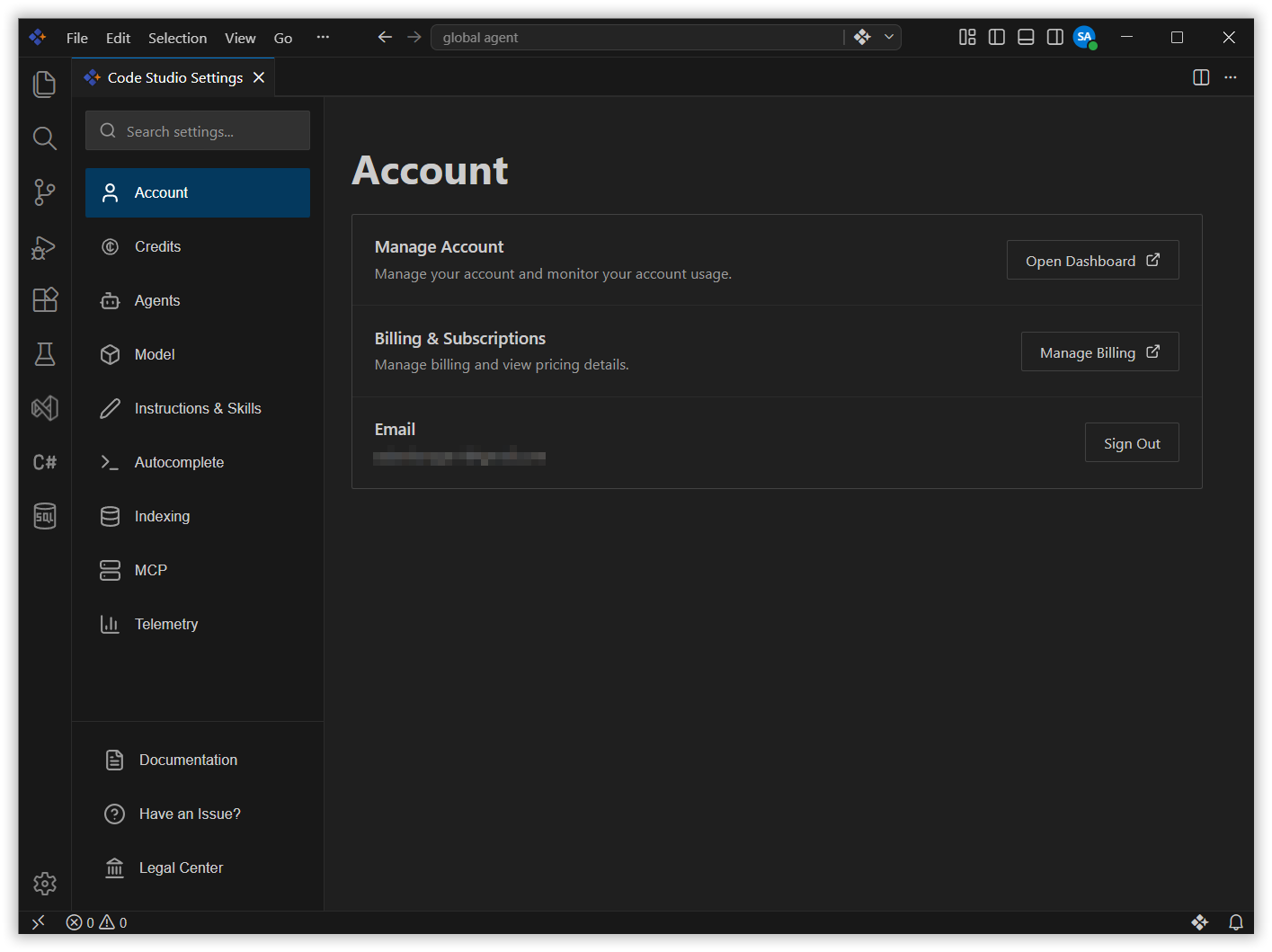Expand the agent dropdown chevron in command bar
This screenshot has width=1272, height=952.
(x=889, y=37)
